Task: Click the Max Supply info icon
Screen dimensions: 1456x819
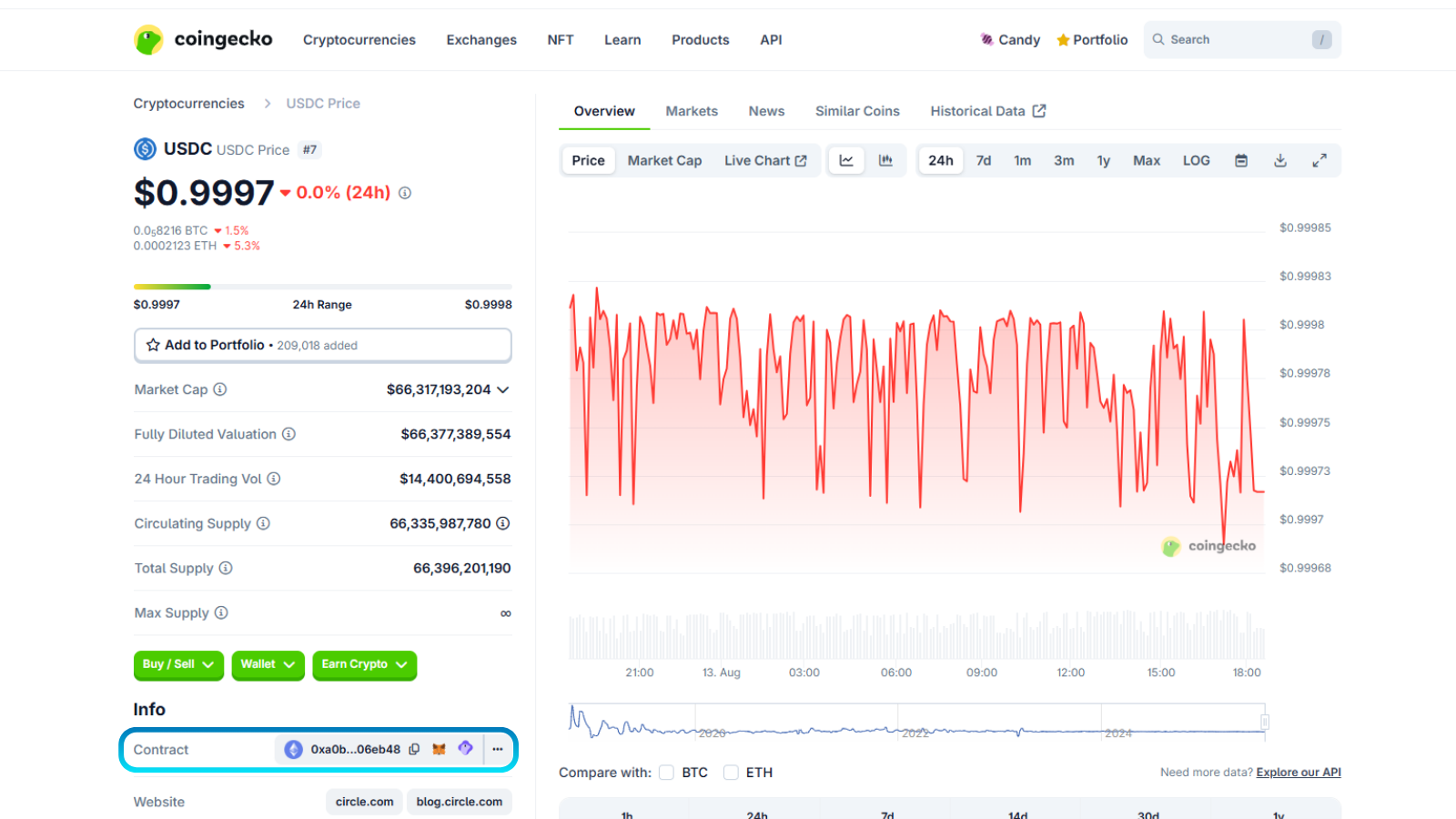Action: (x=221, y=612)
